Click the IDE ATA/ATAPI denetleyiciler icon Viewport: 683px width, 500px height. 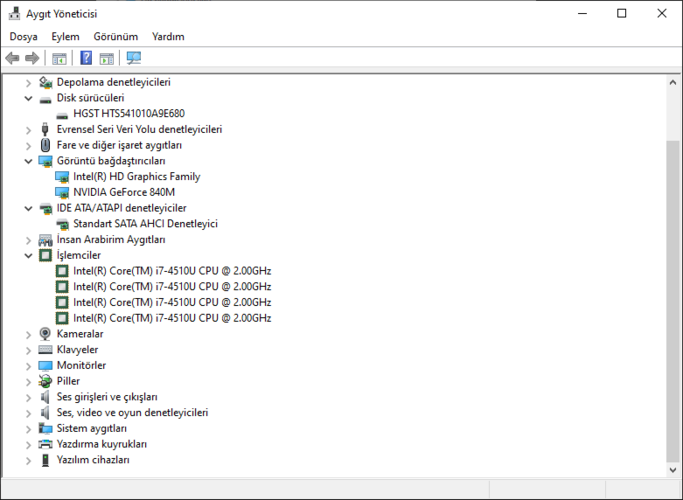[46, 209]
